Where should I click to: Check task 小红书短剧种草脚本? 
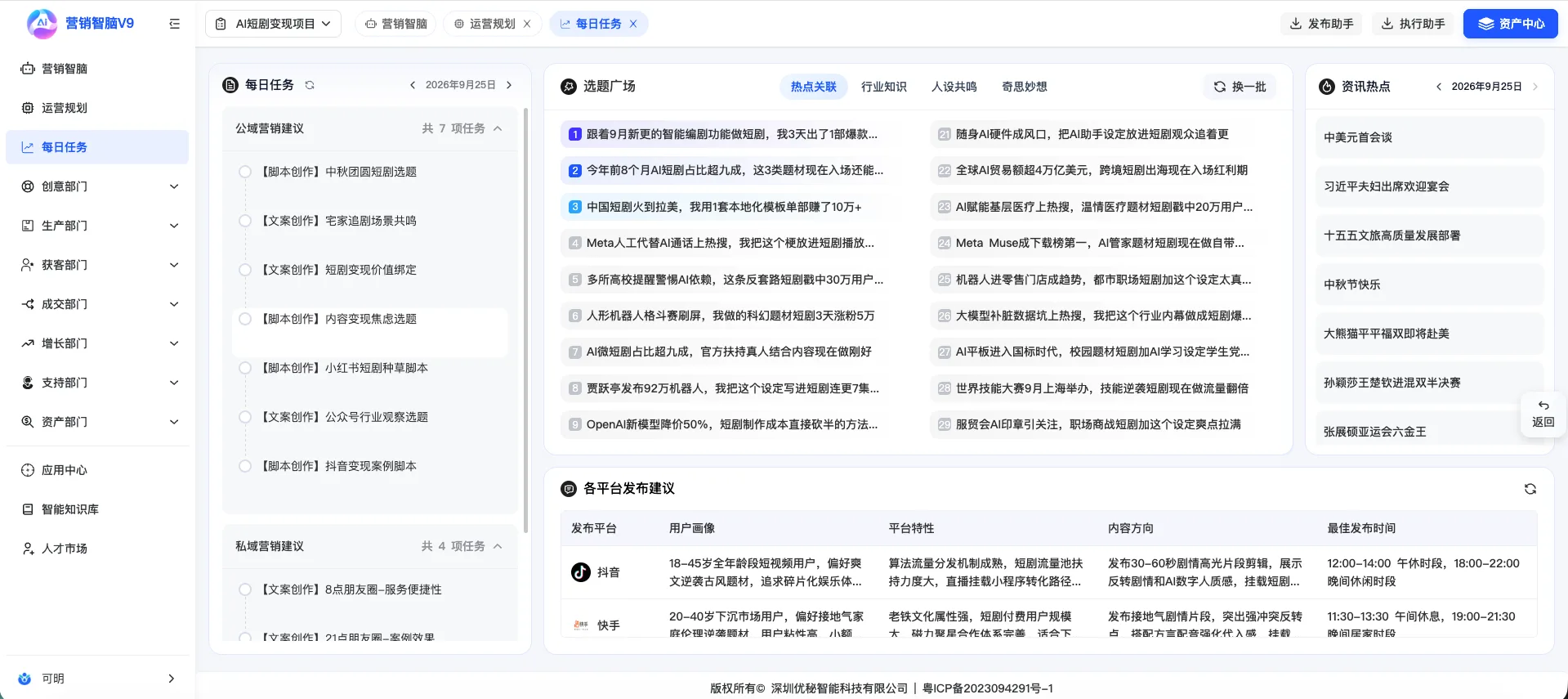[245, 368]
